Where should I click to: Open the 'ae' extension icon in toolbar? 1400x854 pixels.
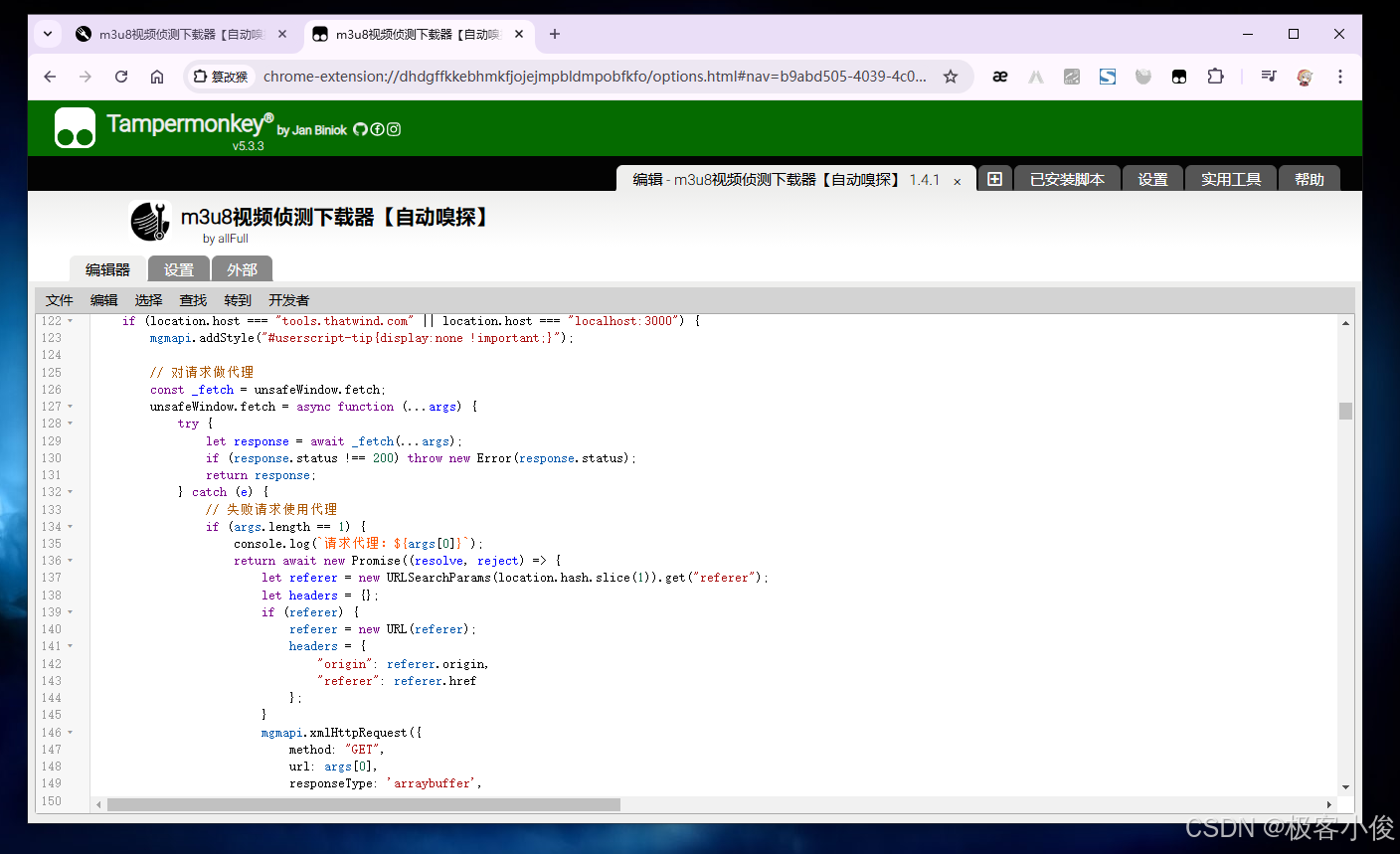[1000, 77]
